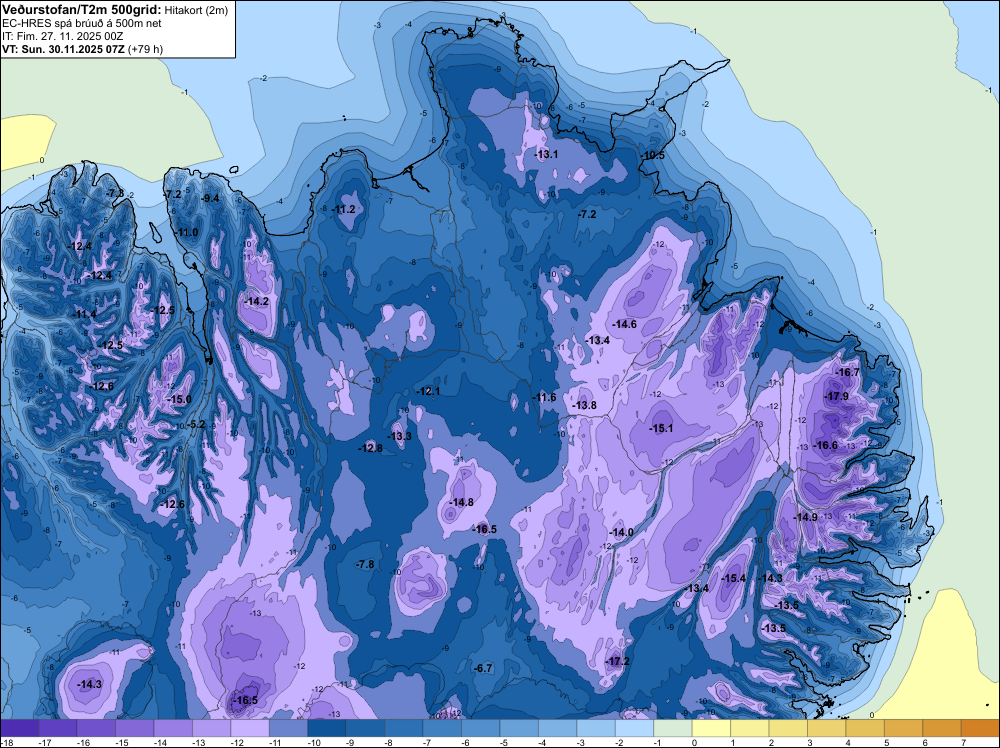The image size is (1000, 748).
Task: Click the -16.7 temperature label
Action: point(848,372)
